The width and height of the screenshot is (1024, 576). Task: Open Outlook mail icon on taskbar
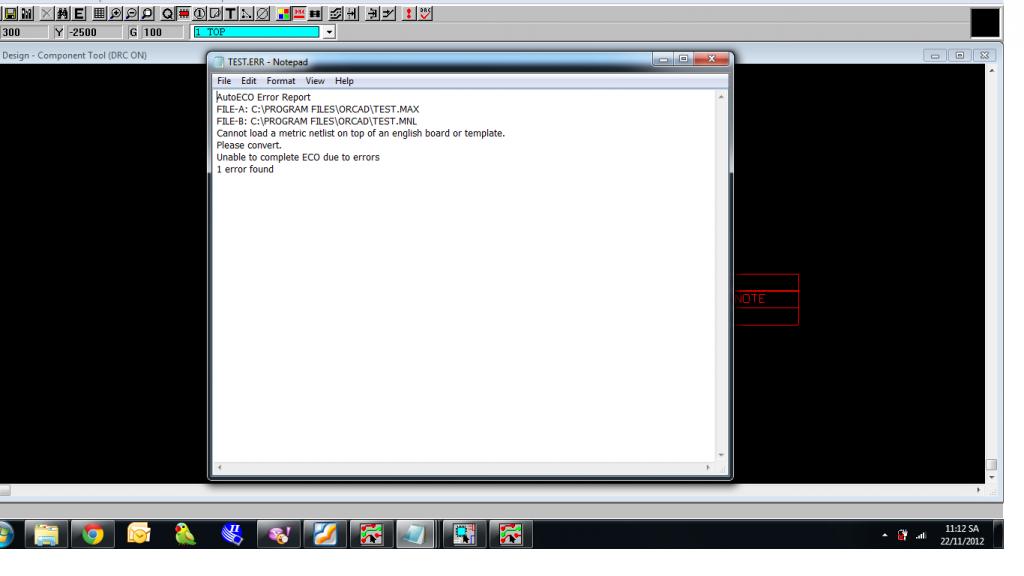pyautogui.click(x=138, y=535)
